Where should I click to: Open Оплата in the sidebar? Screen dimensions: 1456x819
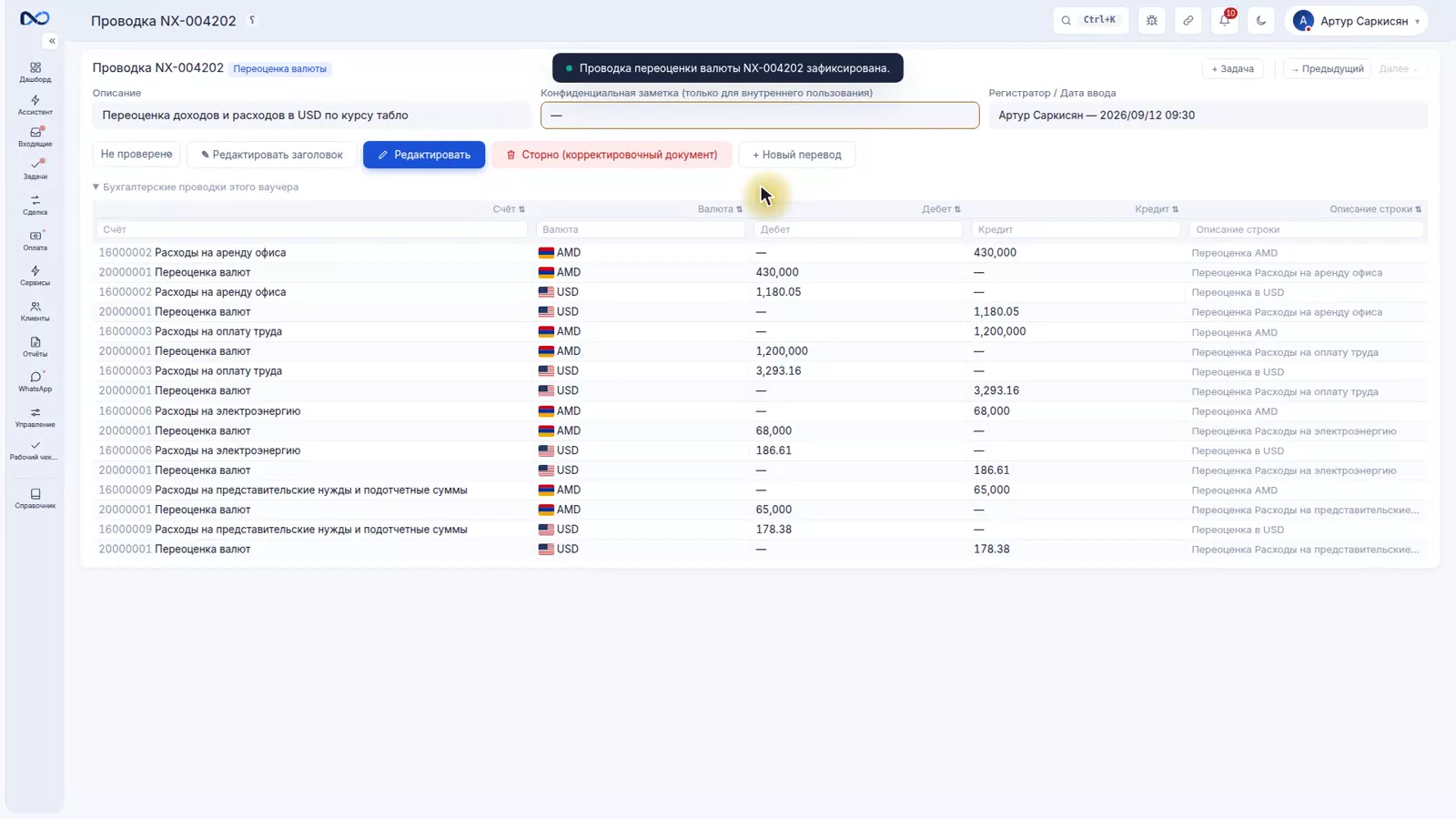(x=35, y=240)
